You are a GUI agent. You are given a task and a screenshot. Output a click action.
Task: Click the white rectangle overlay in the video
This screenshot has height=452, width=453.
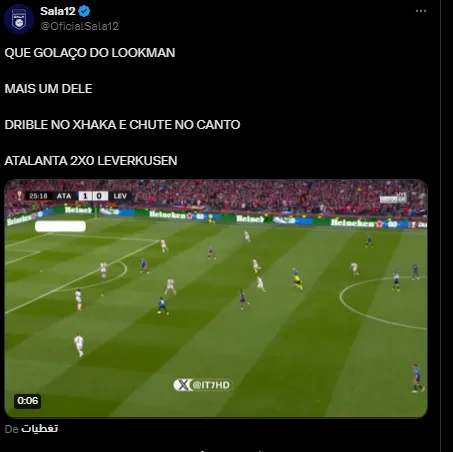click(x=60, y=226)
